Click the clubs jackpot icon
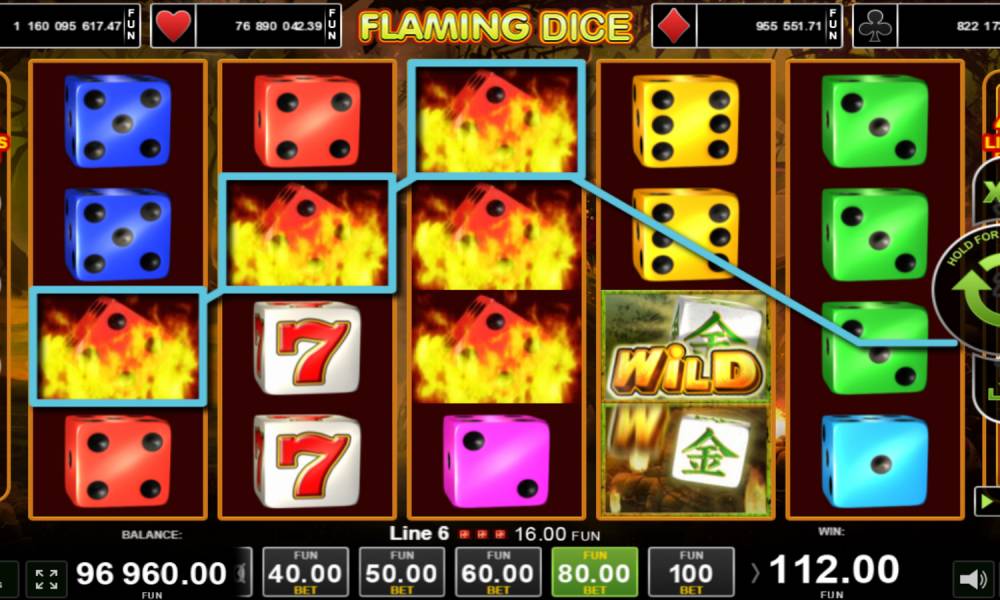Viewport: 1000px width, 600px height. coord(874,26)
